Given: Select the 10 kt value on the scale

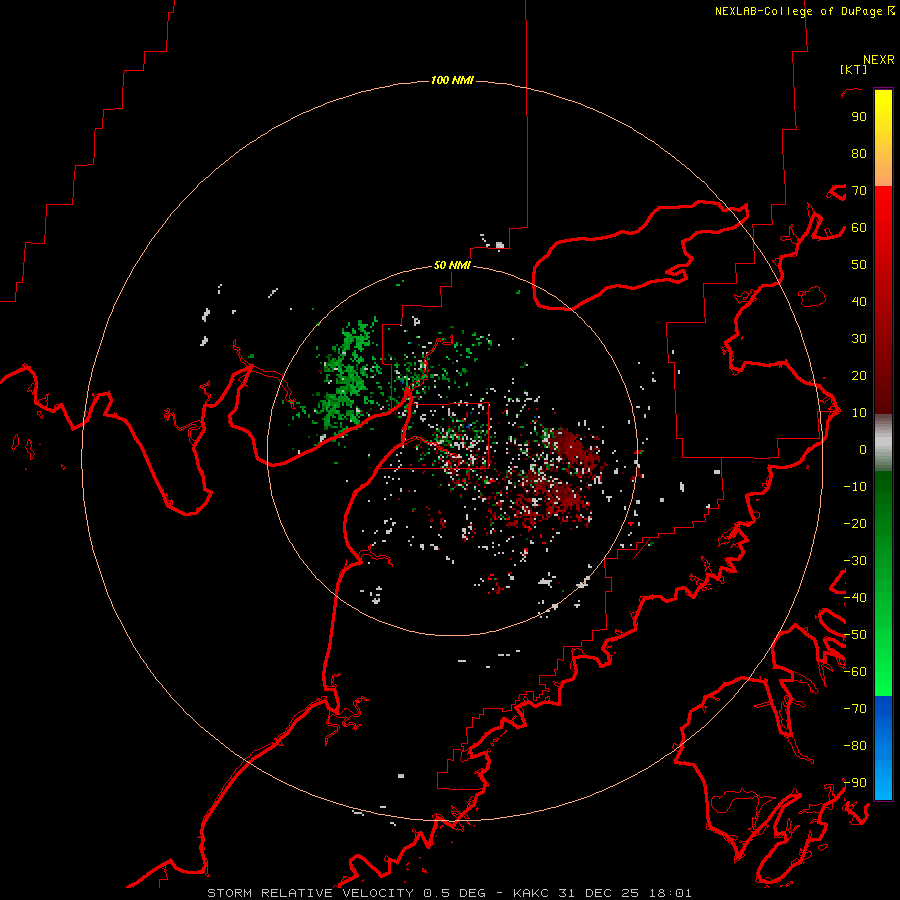Looking at the screenshot, I should point(859,413).
